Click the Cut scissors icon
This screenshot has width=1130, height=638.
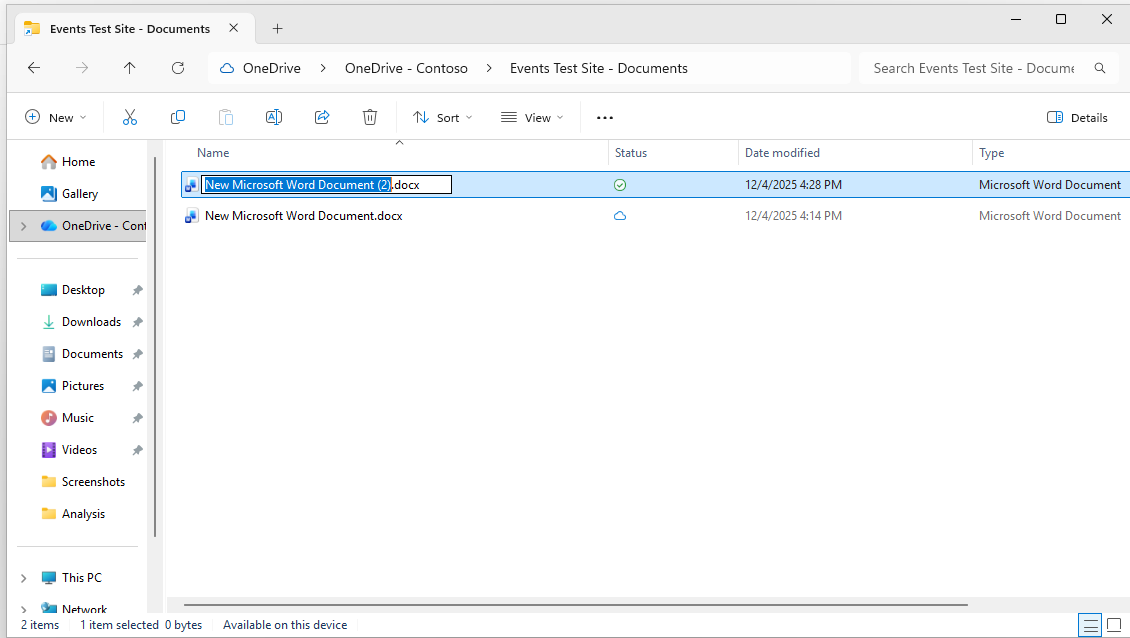click(130, 118)
